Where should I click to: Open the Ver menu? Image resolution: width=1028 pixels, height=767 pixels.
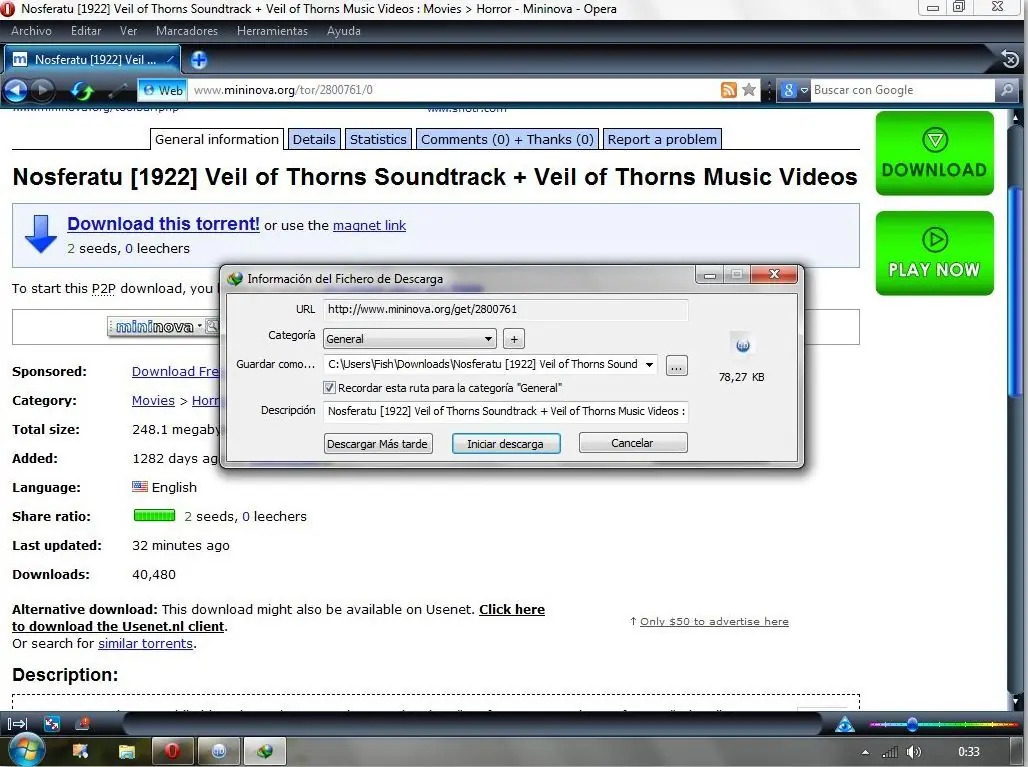click(128, 31)
